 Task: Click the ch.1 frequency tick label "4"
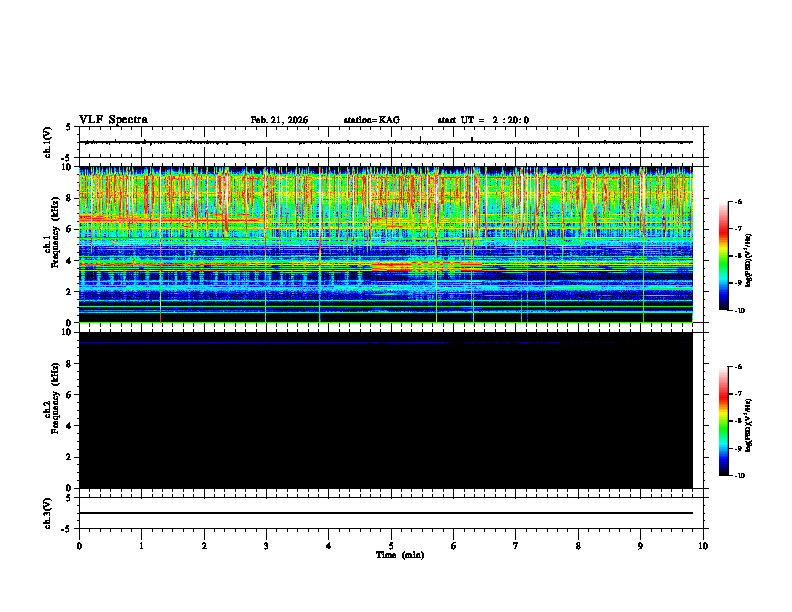click(70, 261)
